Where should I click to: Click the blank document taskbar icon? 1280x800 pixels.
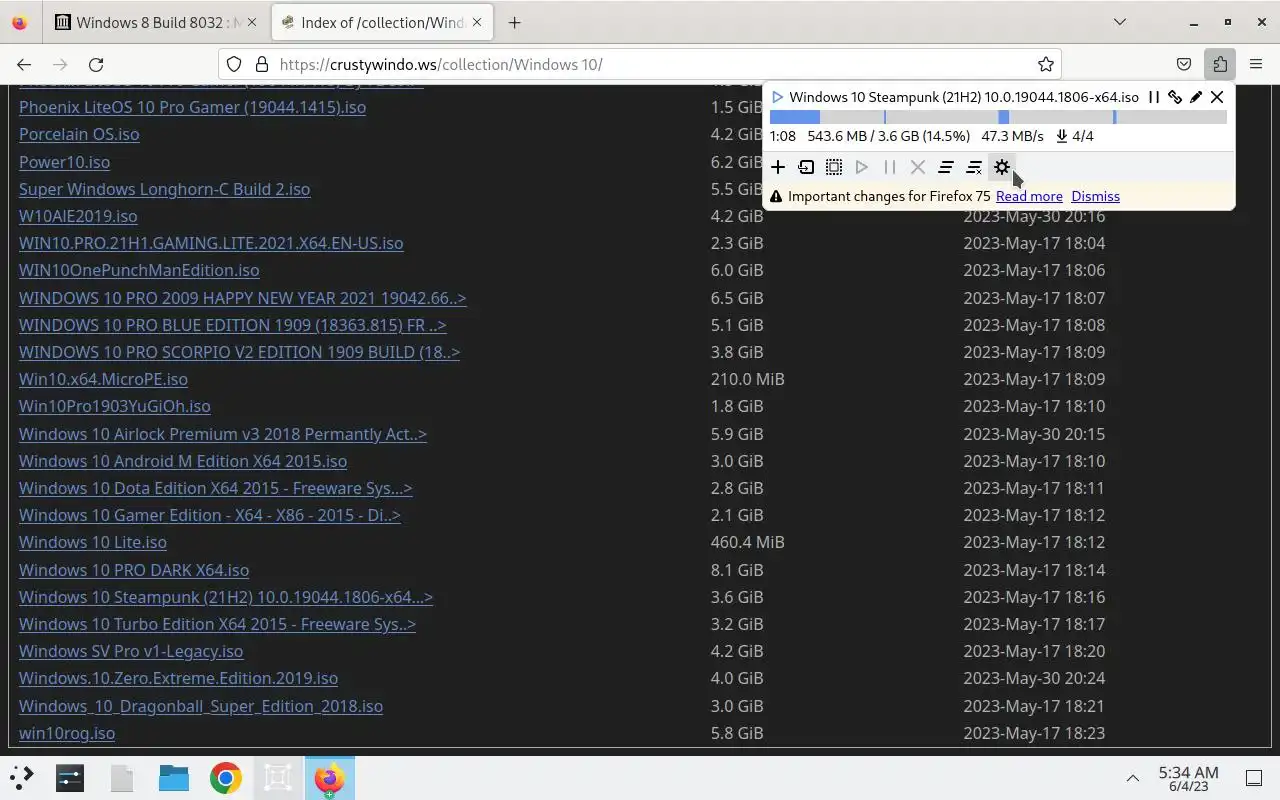pos(122,777)
